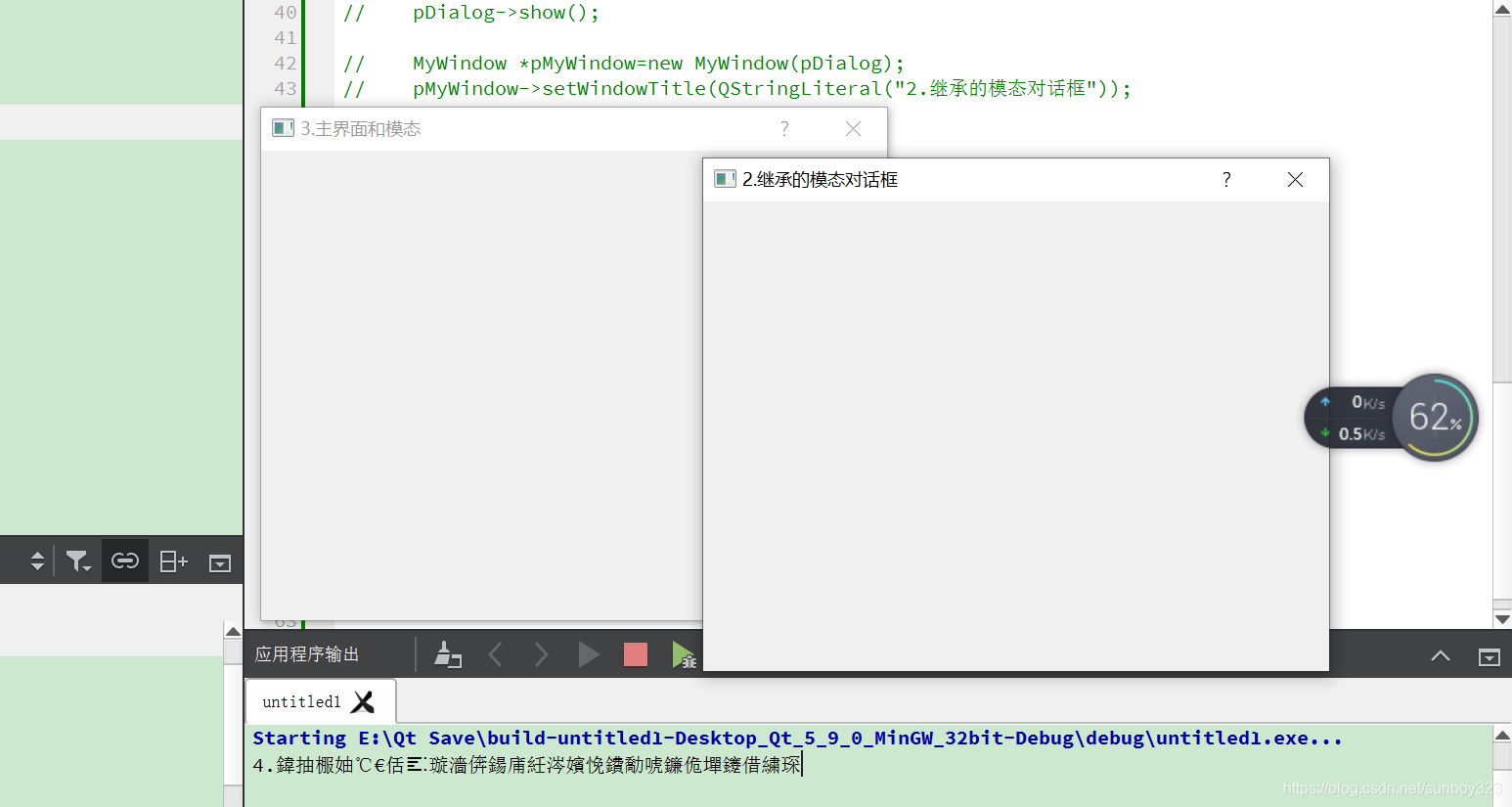Screen dimensions: 1512x807
Task: Click the attach debugger green run icon
Action: [x=684, y=654]
